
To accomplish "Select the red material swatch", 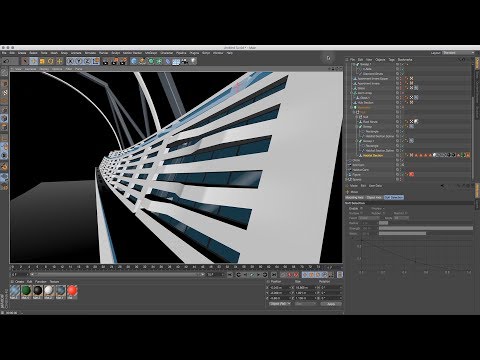I will (x=72, y=291).
